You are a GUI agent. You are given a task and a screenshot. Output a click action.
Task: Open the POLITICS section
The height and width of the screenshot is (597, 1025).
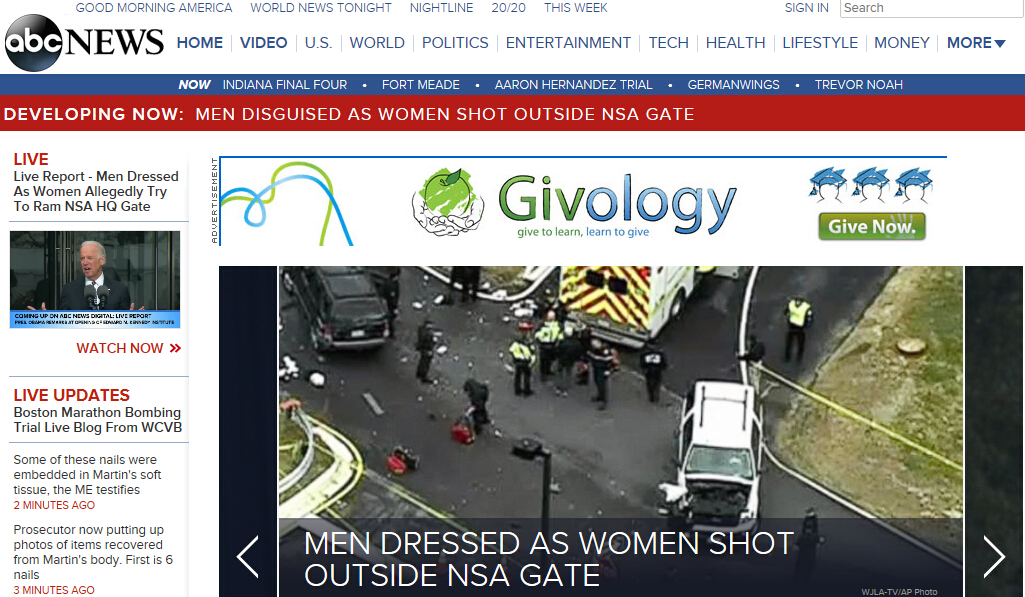coord(455,43)
